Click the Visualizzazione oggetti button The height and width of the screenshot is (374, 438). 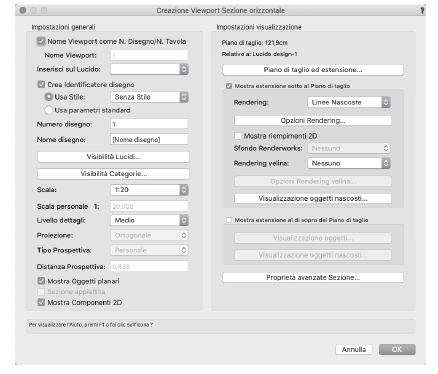point(313,238)
